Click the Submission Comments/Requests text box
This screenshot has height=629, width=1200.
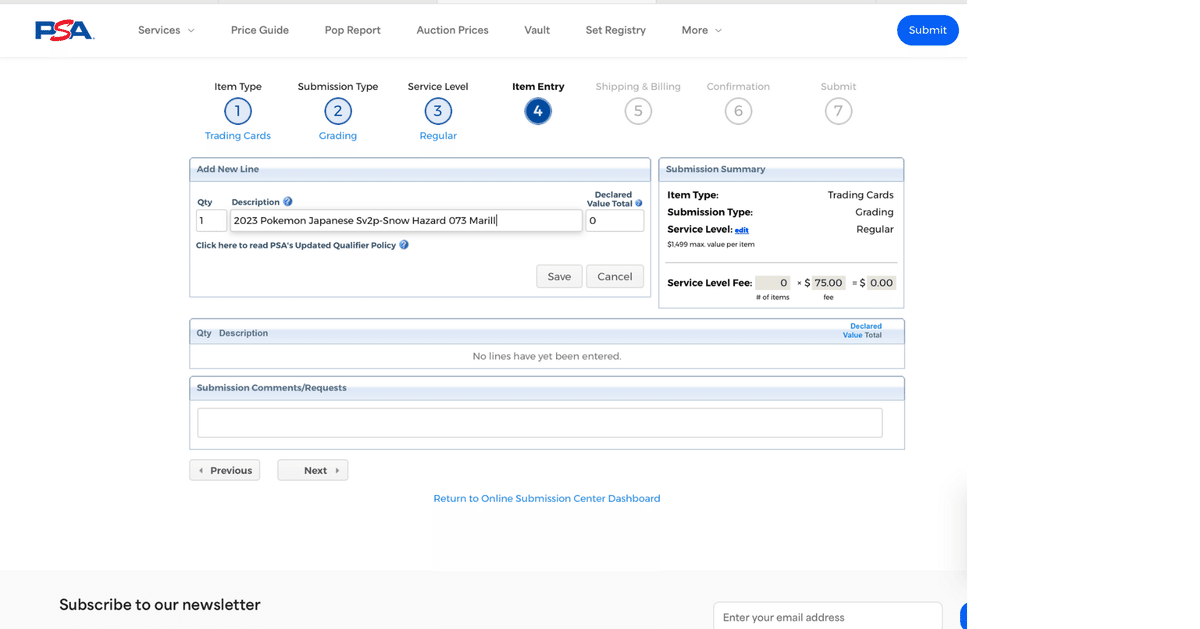[x=540, y=422]
